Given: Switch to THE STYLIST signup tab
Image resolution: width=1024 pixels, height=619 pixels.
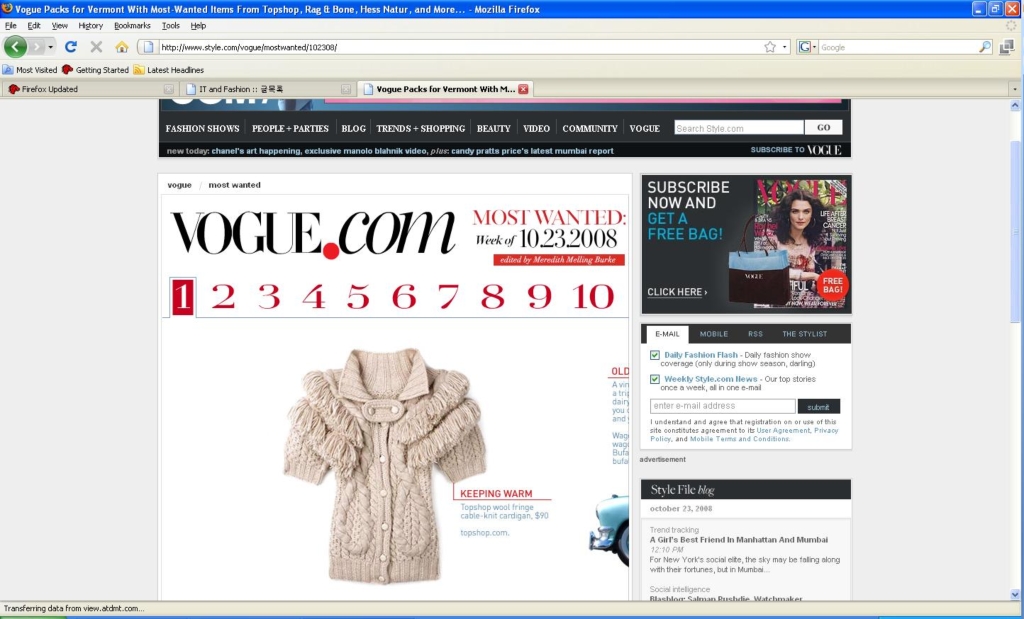Looking at the screenshot, I should pos(805,334).
